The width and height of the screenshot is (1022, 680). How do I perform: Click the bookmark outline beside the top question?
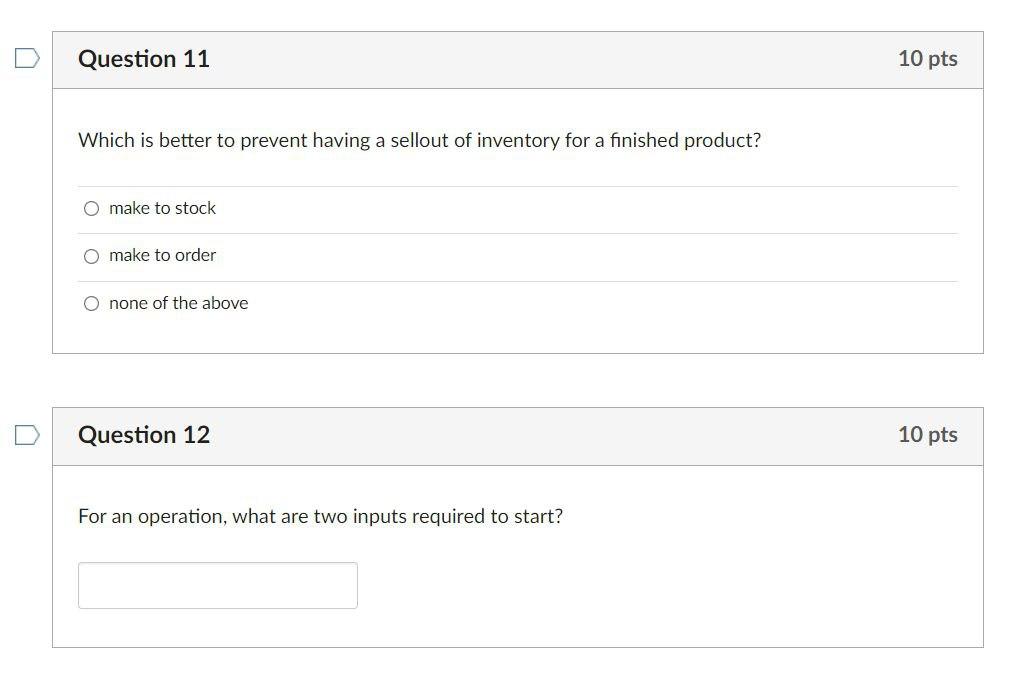(27, 58)
